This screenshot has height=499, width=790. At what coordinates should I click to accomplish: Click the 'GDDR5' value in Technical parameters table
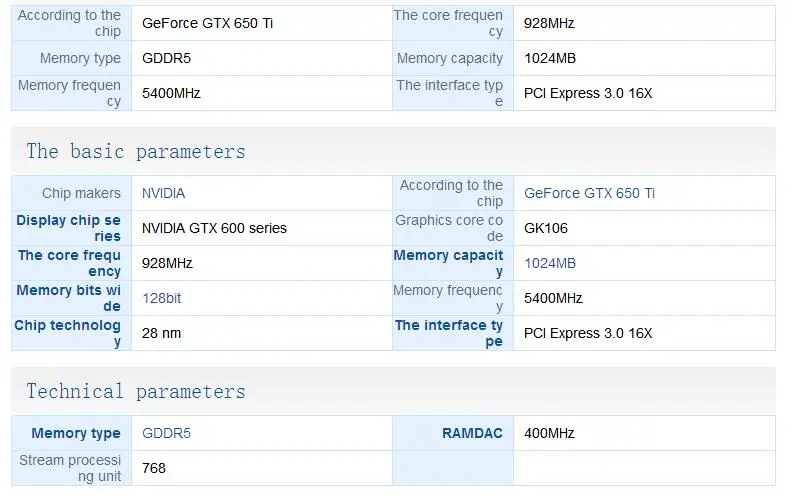click(166, 433)
